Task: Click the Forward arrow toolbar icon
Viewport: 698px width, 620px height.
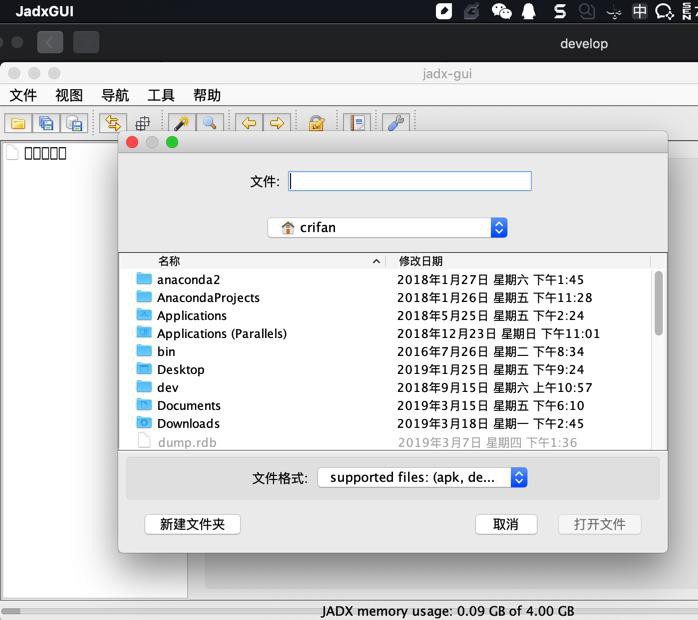Action: click(276, 123)
